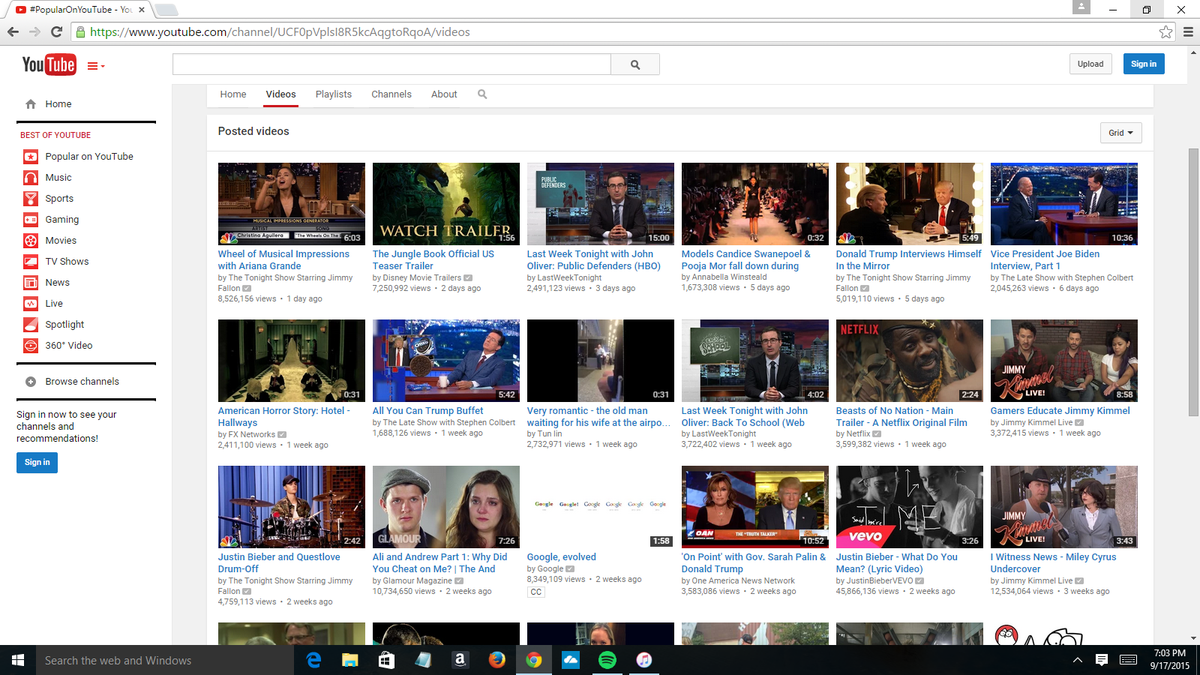The image size is (1200, 675).
Task: Open Amazon app in taskbar
Action: pyautogui.click(x=460, y=660)
